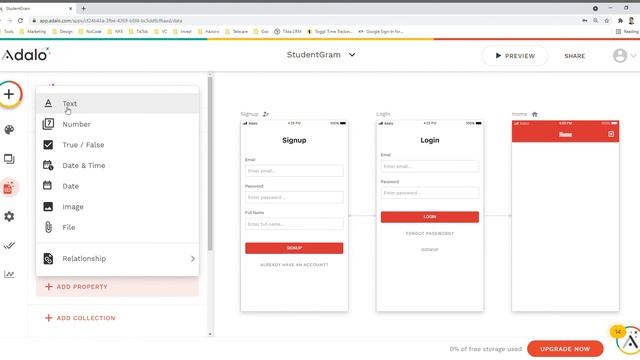Click the Signup screen email field
640x360 pixels.
[x=294, y=171]
